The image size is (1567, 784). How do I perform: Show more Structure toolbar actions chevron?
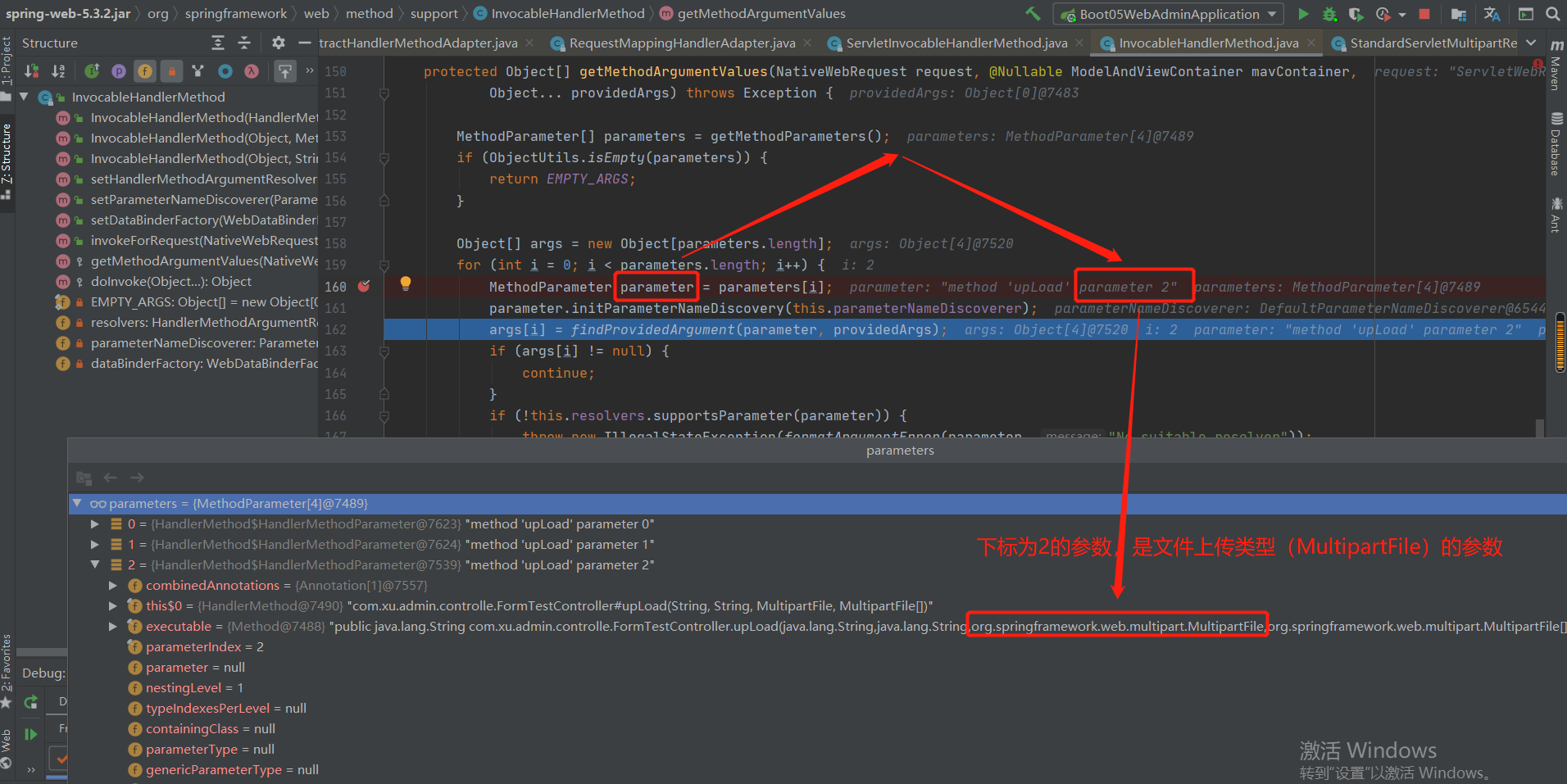click(309, 71)
